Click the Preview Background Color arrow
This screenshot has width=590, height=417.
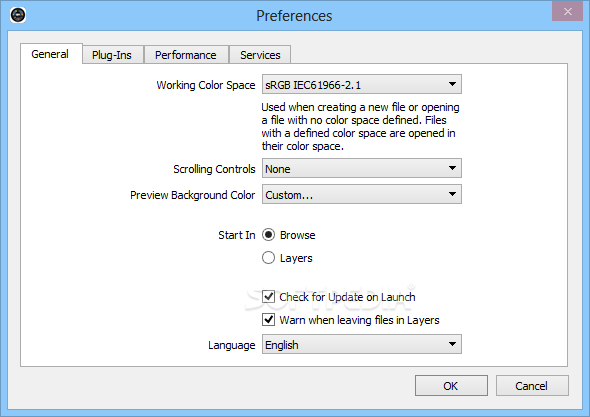tap(452, 194)
